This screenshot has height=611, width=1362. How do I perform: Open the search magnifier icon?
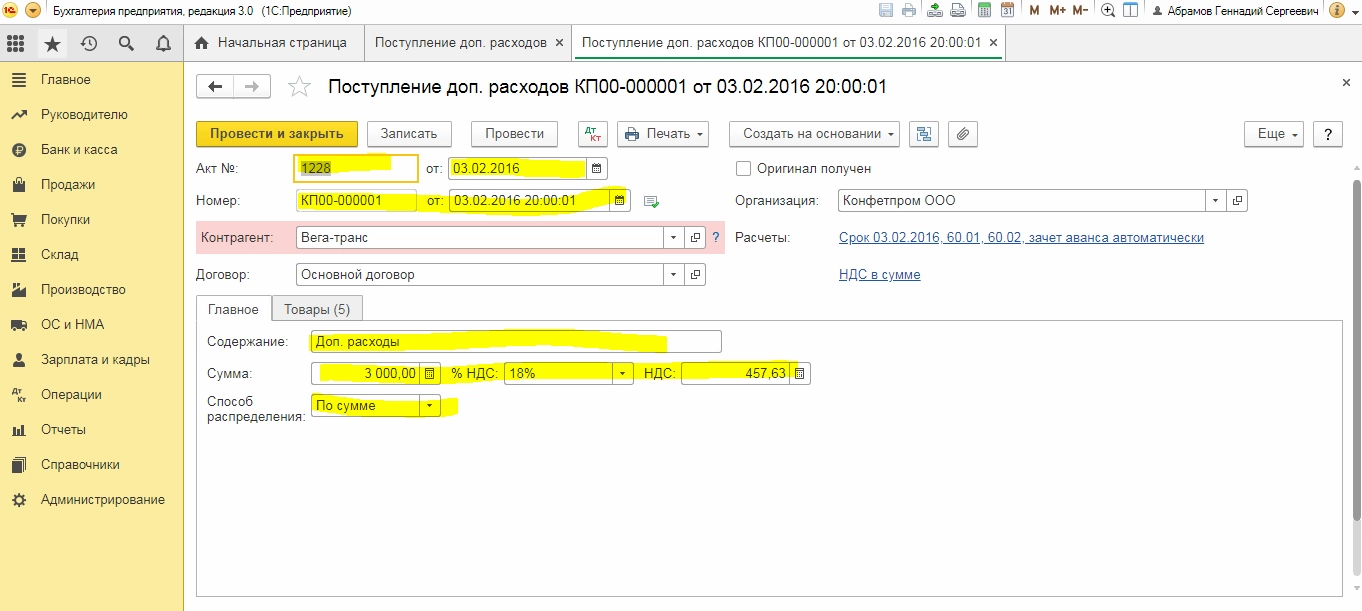(x=126, y=44)
